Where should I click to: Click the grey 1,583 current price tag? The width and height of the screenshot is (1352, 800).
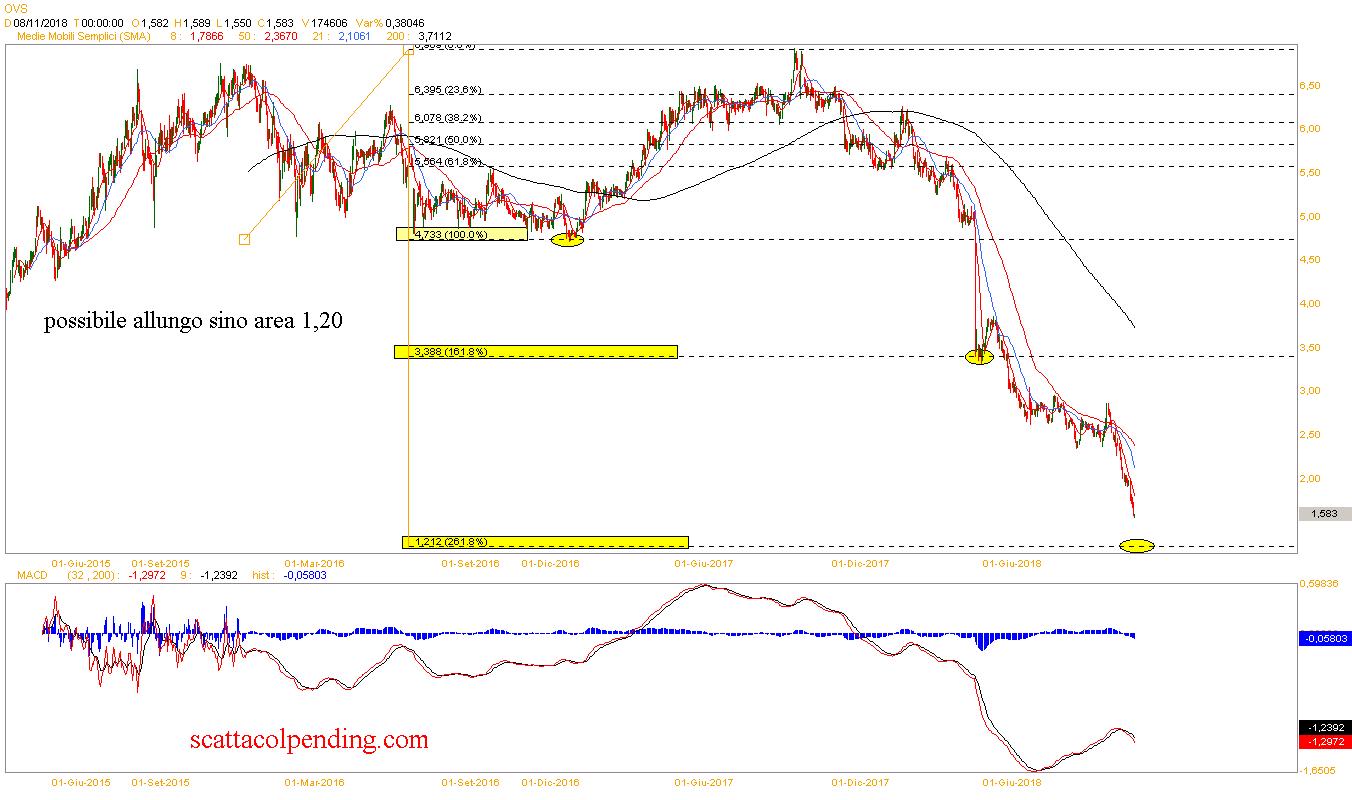1324,514
